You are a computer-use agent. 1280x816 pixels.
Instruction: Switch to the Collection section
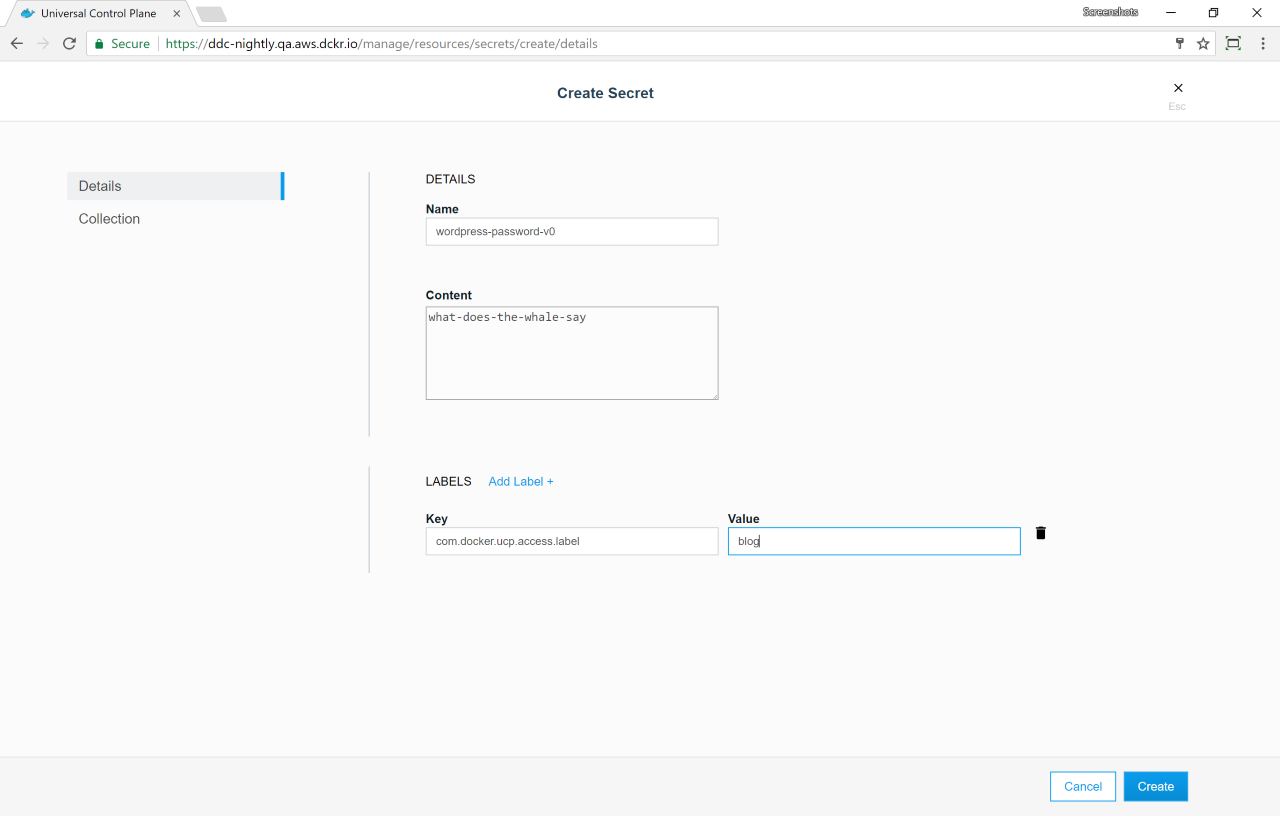click(x=110, y=219)
